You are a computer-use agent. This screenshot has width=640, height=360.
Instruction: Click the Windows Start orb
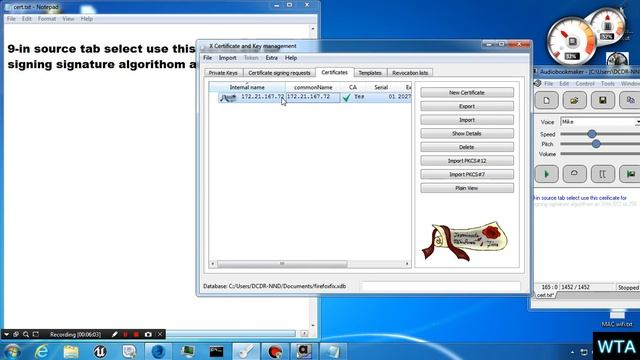coord(12,351)
